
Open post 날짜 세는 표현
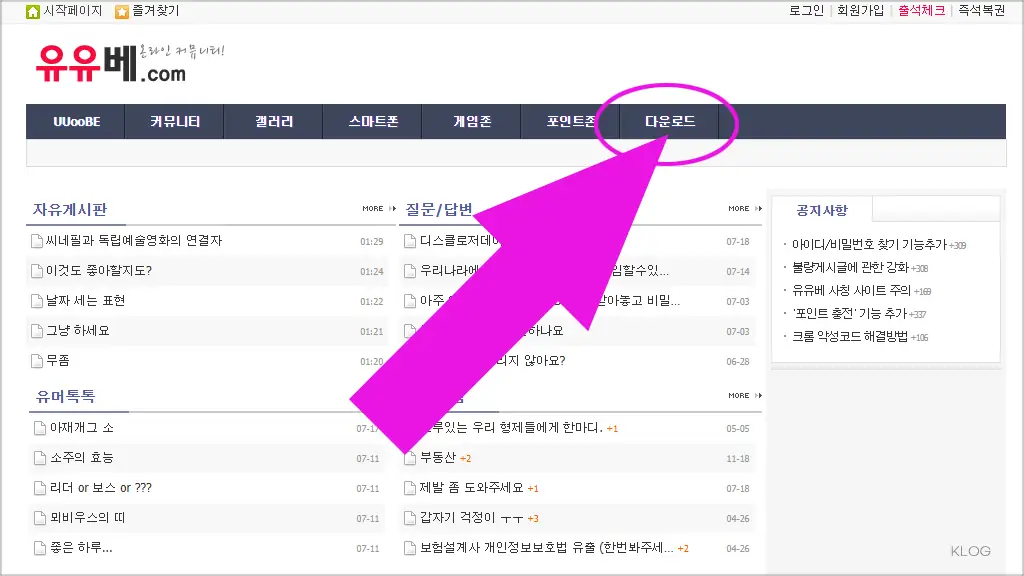pyautogui.click(x=86, y=300)
